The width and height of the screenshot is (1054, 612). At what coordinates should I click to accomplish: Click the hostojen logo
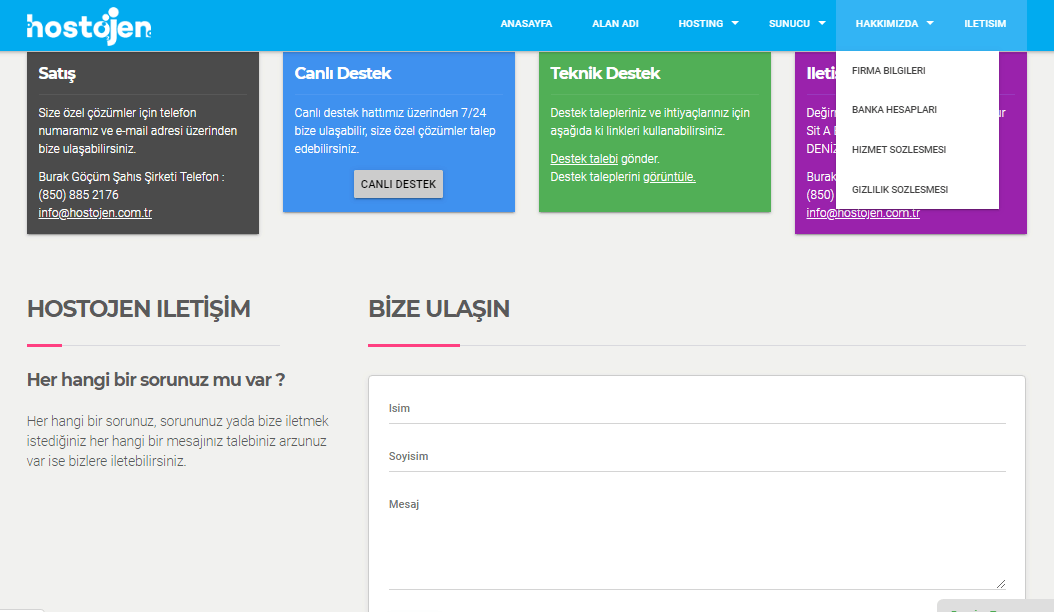pos(89,26)
